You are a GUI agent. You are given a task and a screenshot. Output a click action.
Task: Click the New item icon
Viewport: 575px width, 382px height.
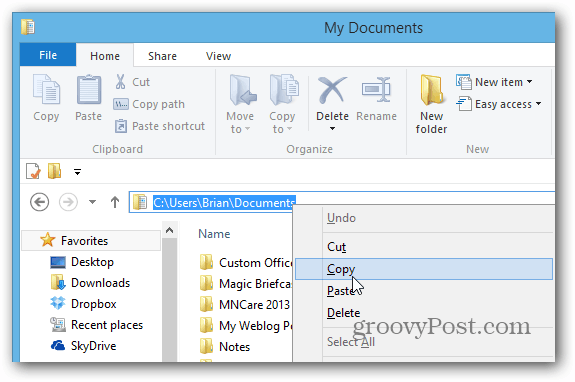(x=464, y=82)
